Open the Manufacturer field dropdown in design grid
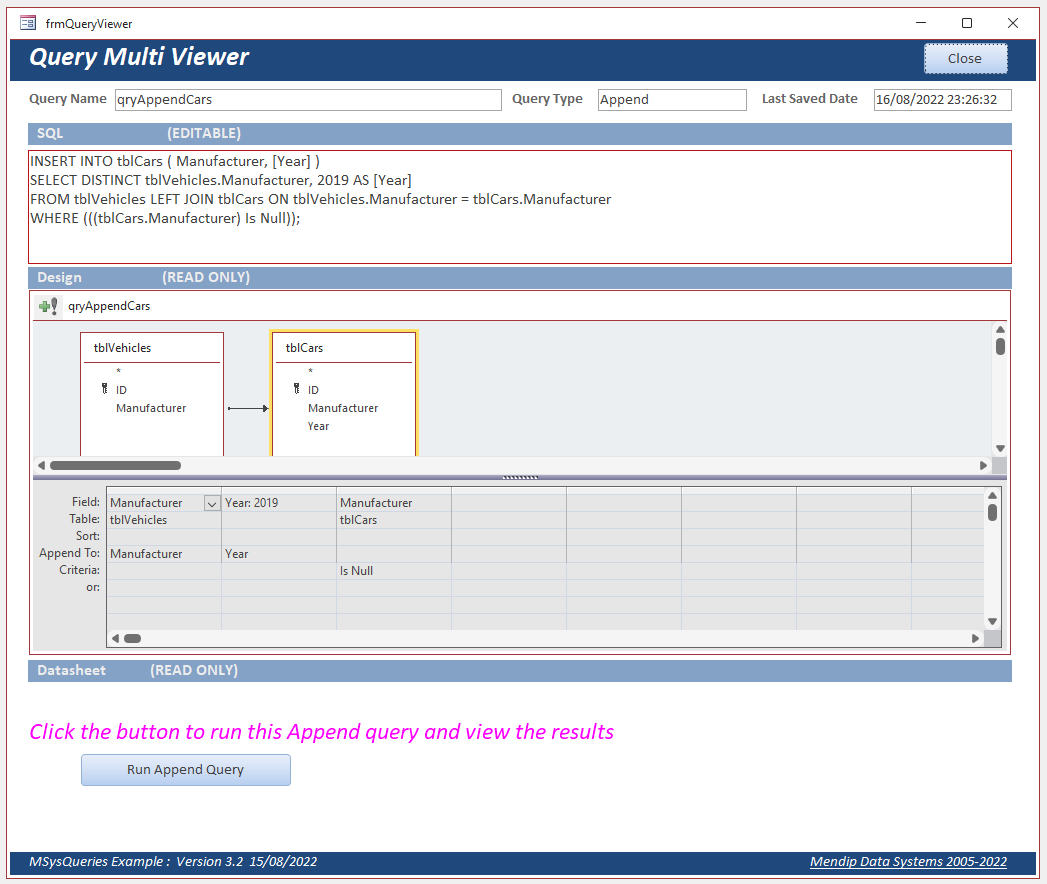Screen dimensions: 1047x884 coord(211,503)
